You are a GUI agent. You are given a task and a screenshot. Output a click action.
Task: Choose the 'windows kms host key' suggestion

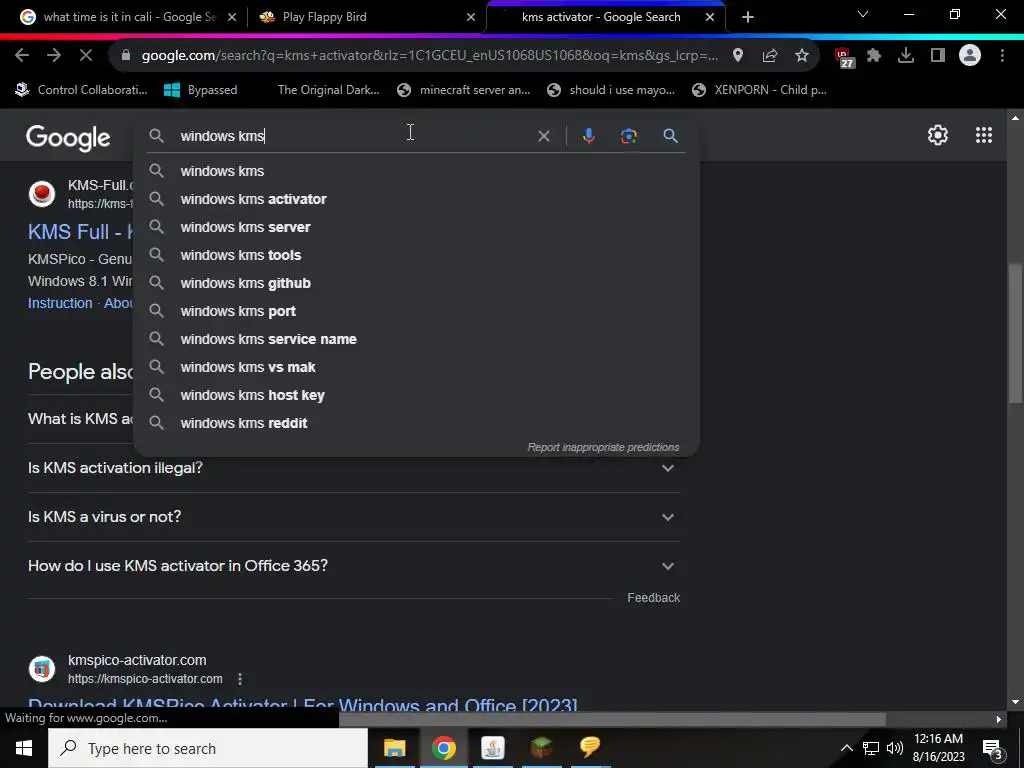coord(417,396)
